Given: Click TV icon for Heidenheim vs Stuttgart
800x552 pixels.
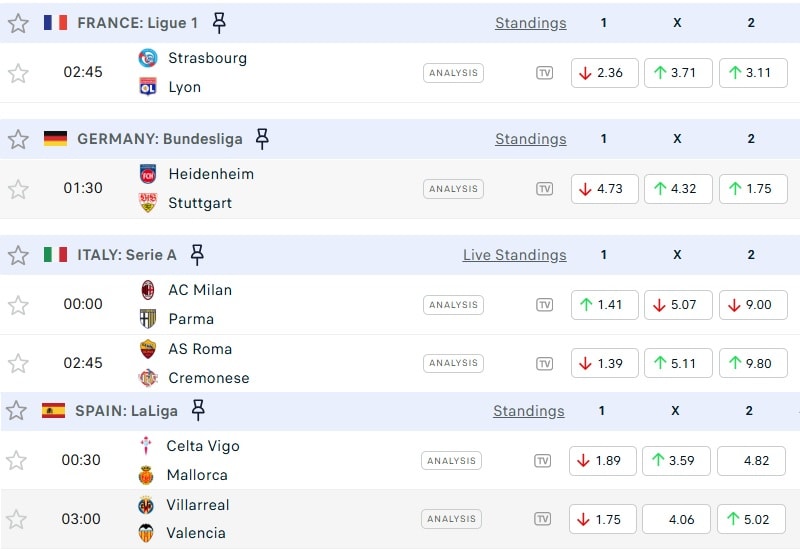Looking at the screenshot, I should coord(544,189).
